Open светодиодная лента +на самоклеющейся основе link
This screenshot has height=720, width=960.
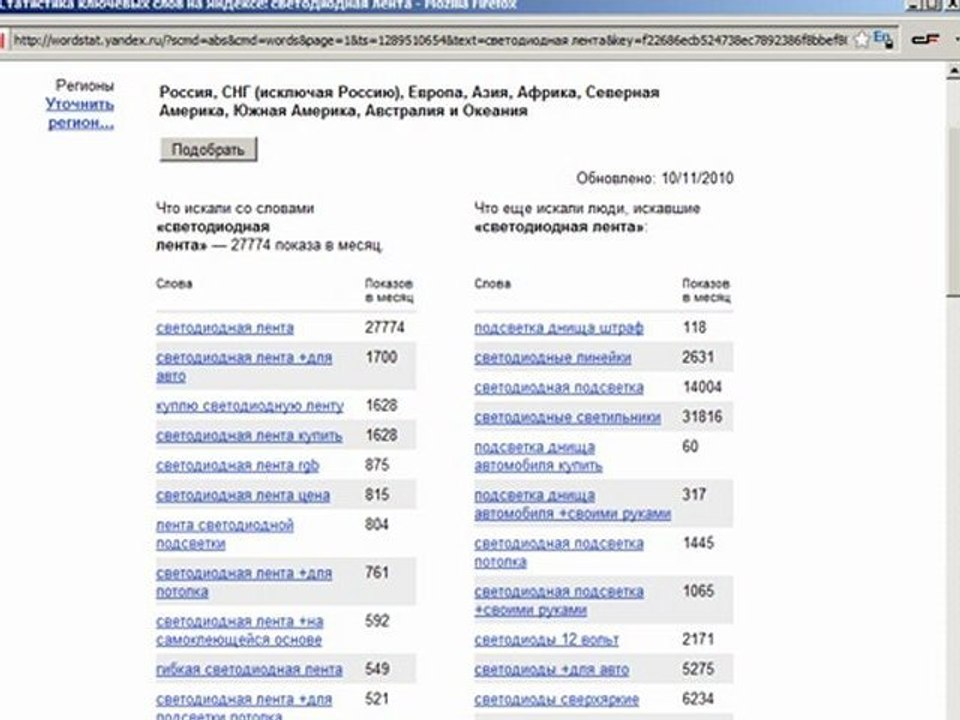pos(239,631)
